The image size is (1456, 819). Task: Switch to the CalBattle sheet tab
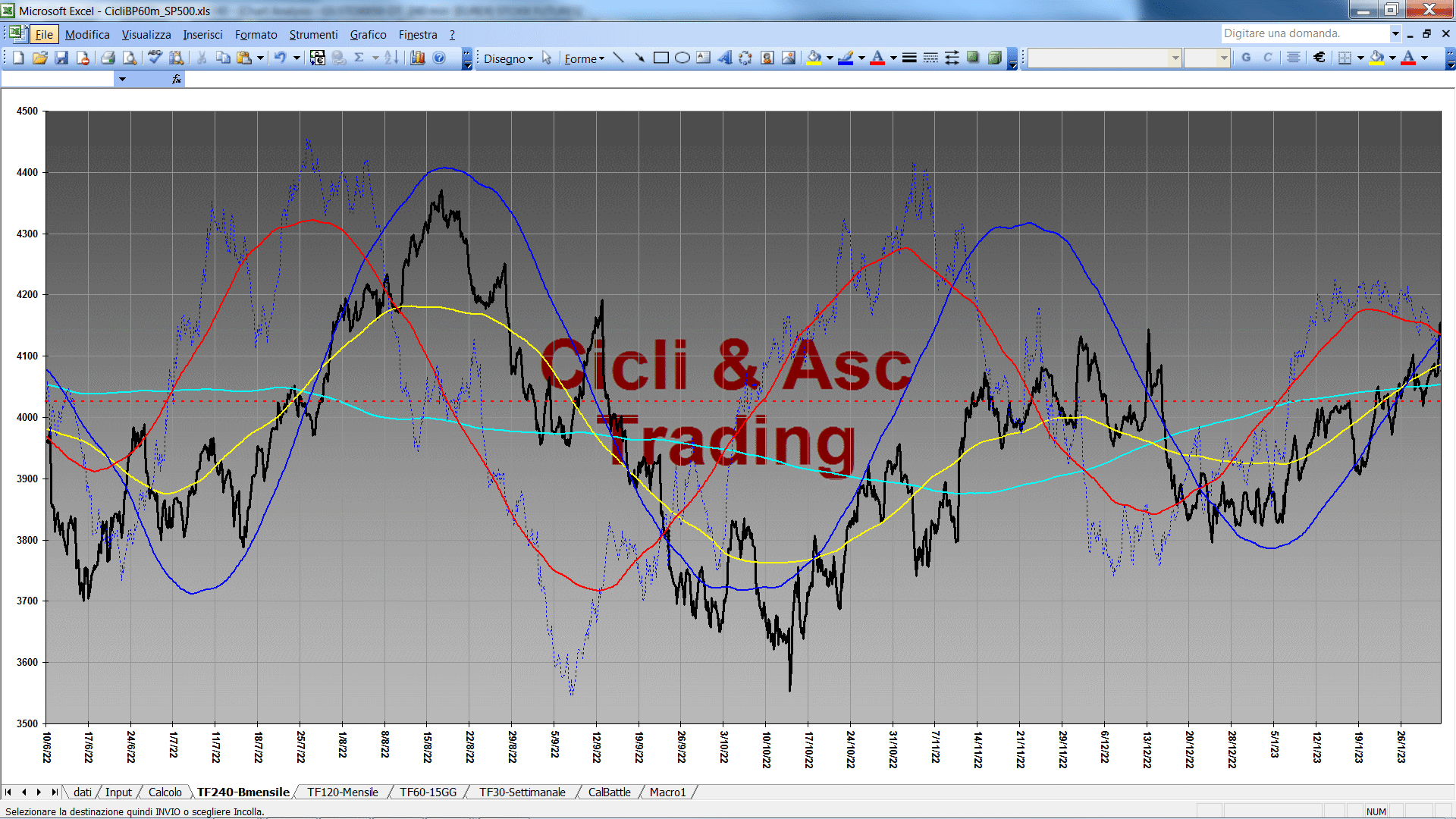click(609, 792)
